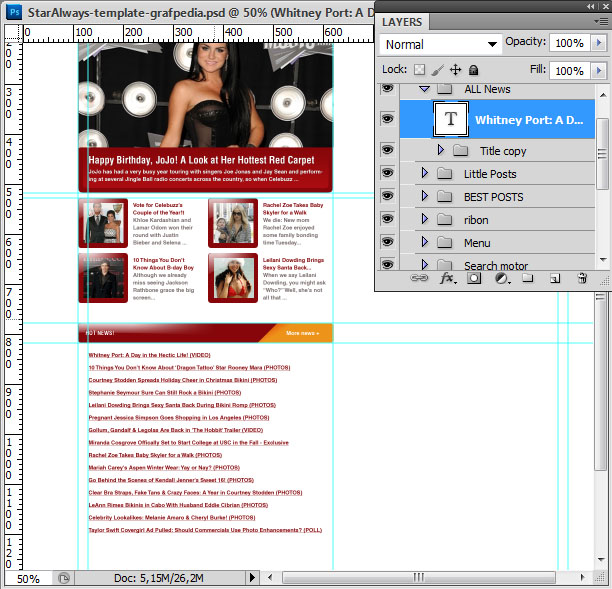
Task: Switch to the LAYERS tab
Action: pyautogui.click(x=402, y=22)
